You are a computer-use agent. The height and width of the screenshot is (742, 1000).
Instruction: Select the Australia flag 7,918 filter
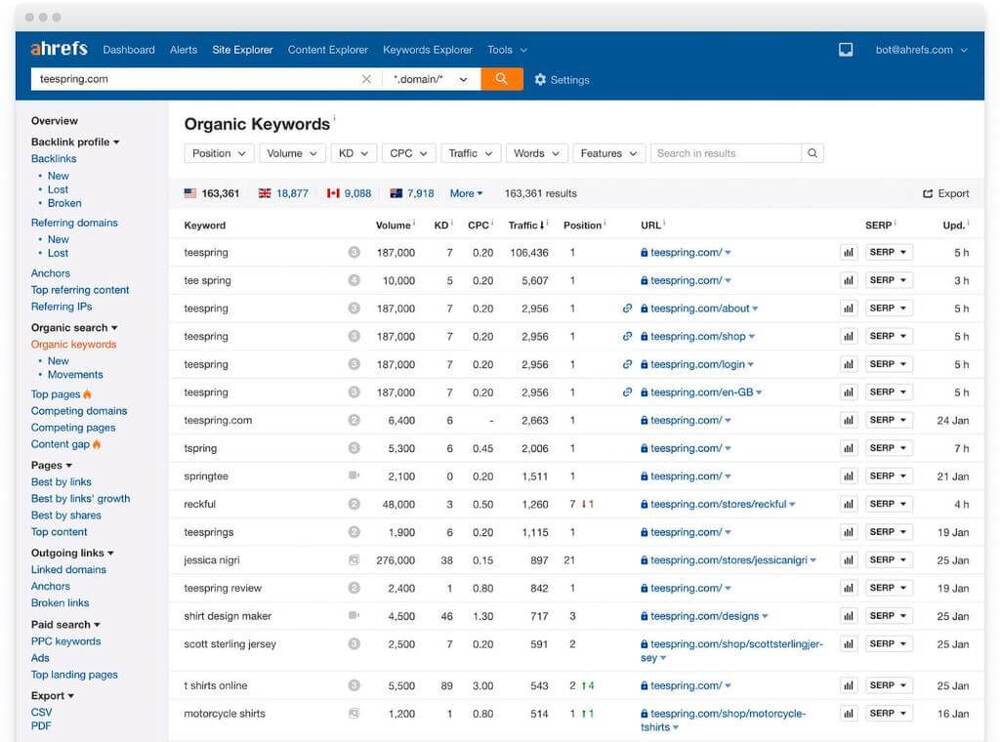(412, 193)
